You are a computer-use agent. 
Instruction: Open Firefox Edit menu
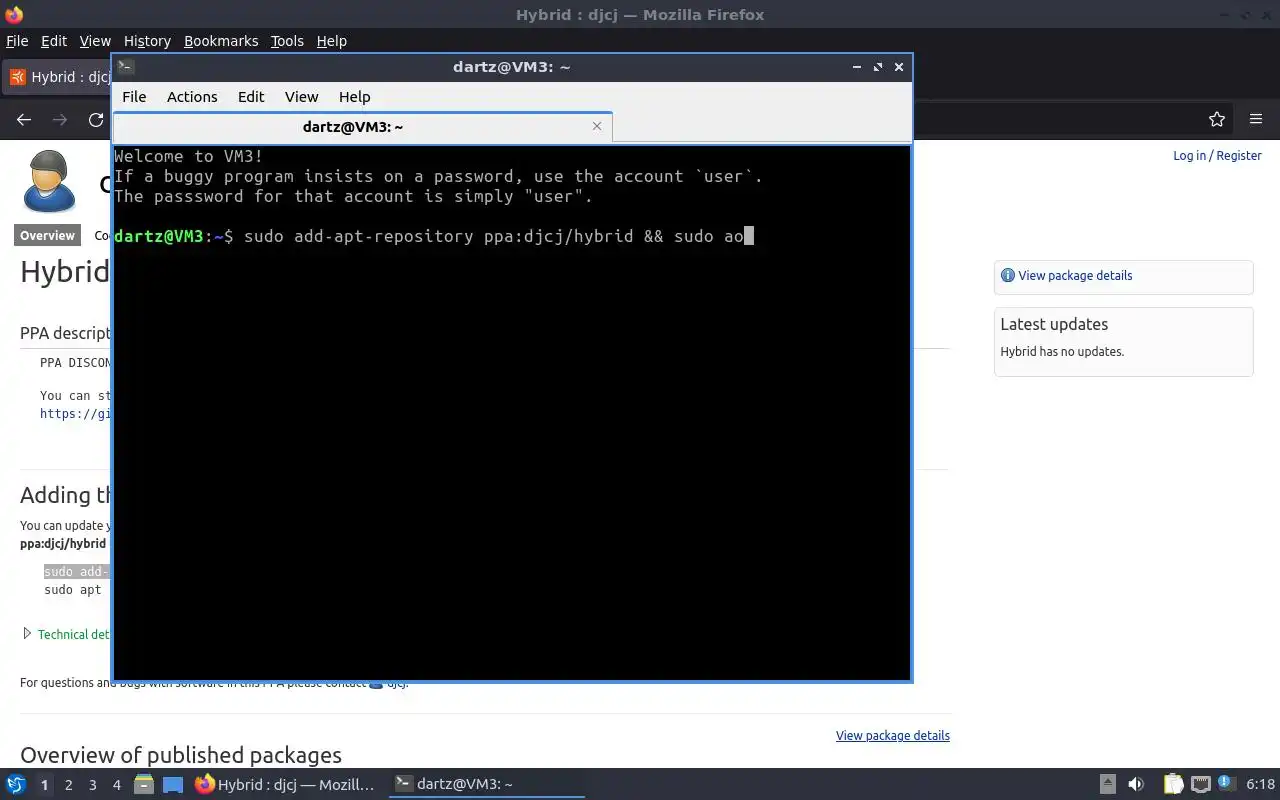click(x=54, y=41)
